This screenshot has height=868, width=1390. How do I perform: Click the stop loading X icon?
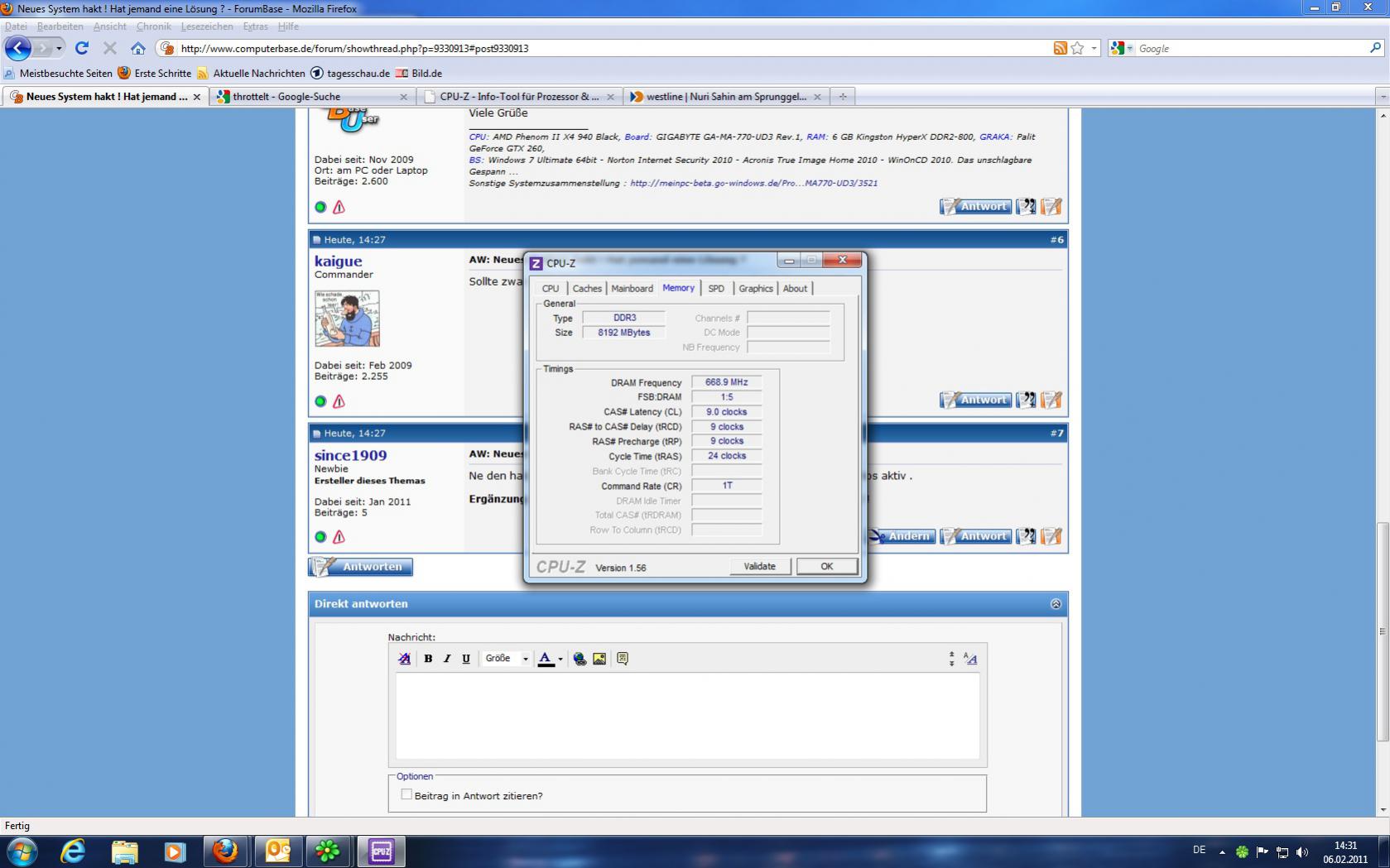click(109, 48)
